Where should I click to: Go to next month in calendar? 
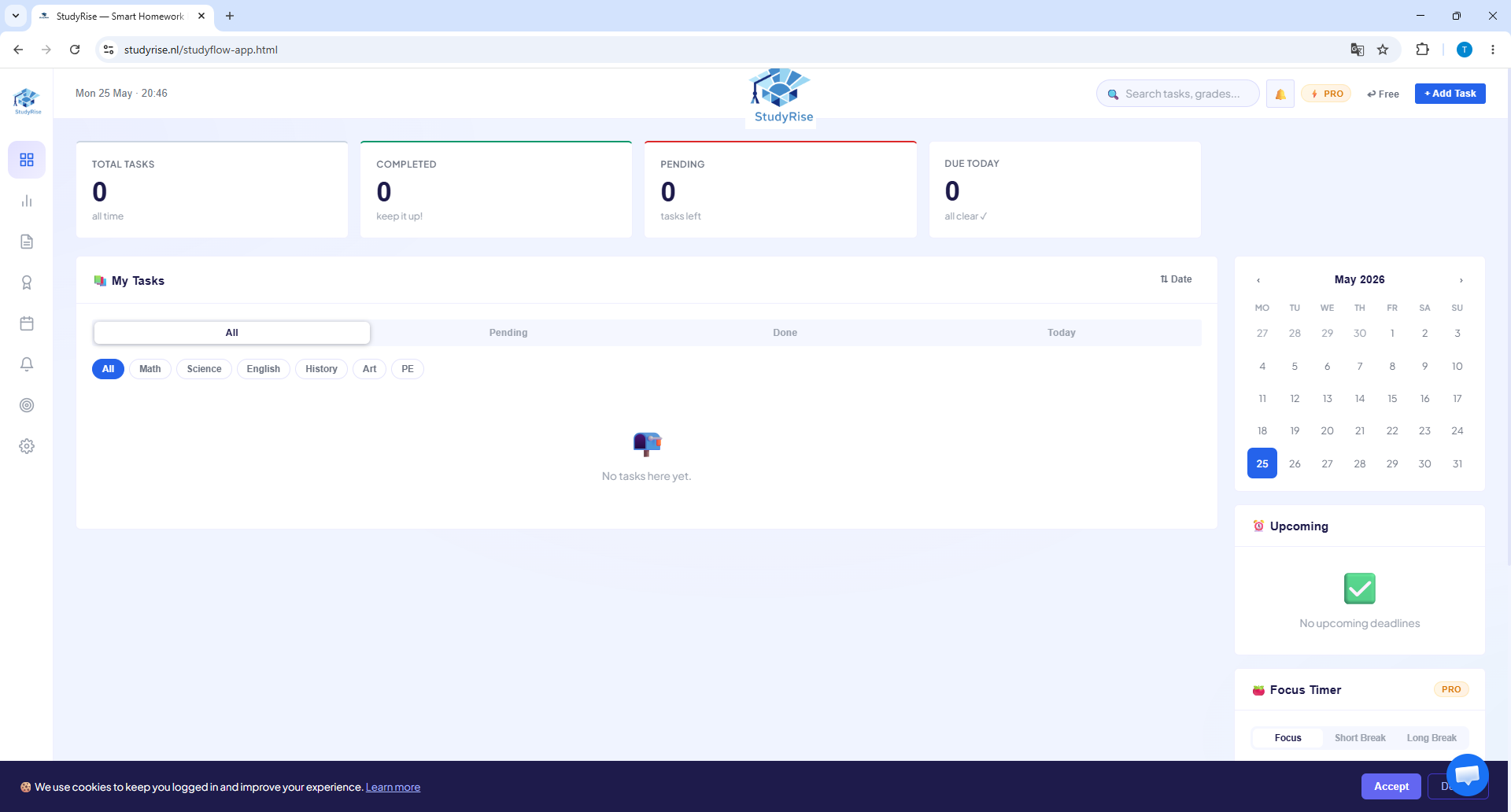pyautogui.click(x=1461, y=280)
